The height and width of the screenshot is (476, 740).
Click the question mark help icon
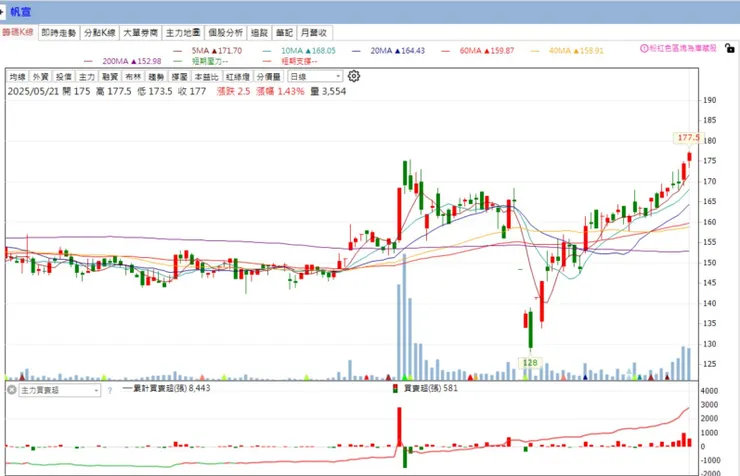coord(110,391)
